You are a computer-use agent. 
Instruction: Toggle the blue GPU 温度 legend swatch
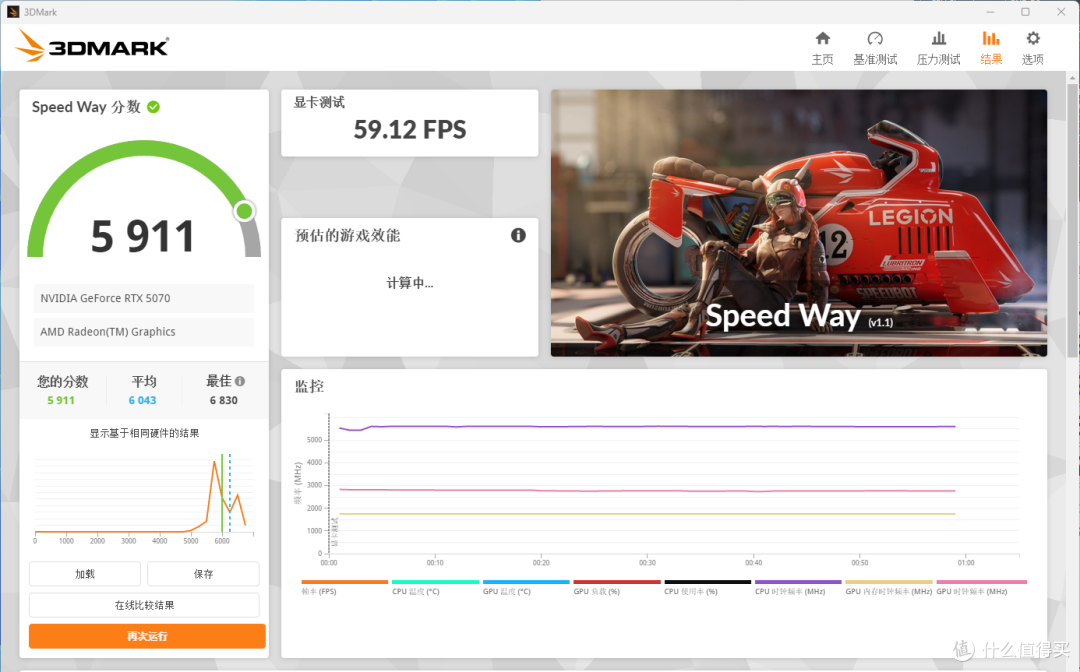click(526, 582)
